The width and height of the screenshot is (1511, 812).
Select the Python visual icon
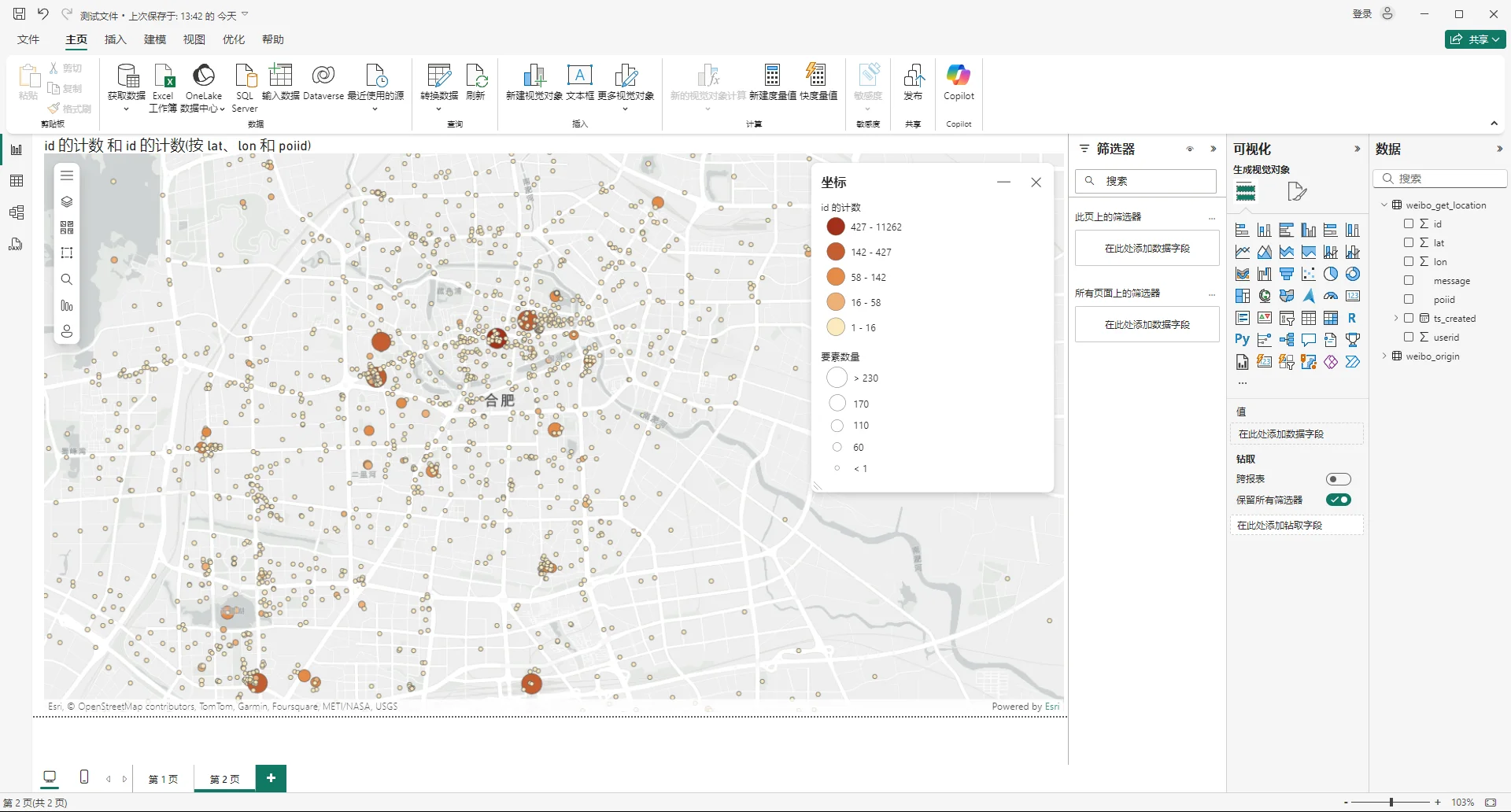tap(1242, 339)
